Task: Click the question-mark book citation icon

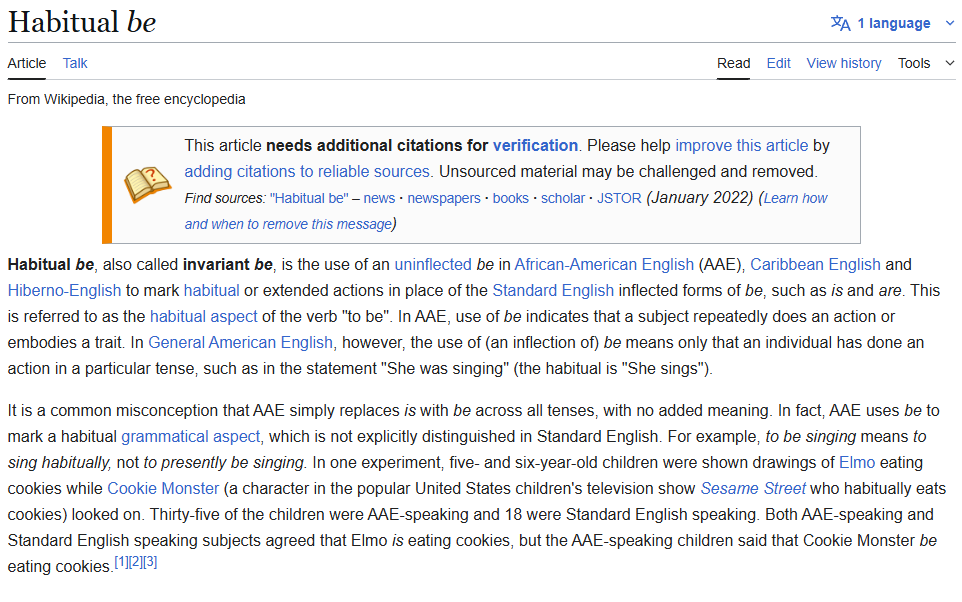Action: coord(148,184)
